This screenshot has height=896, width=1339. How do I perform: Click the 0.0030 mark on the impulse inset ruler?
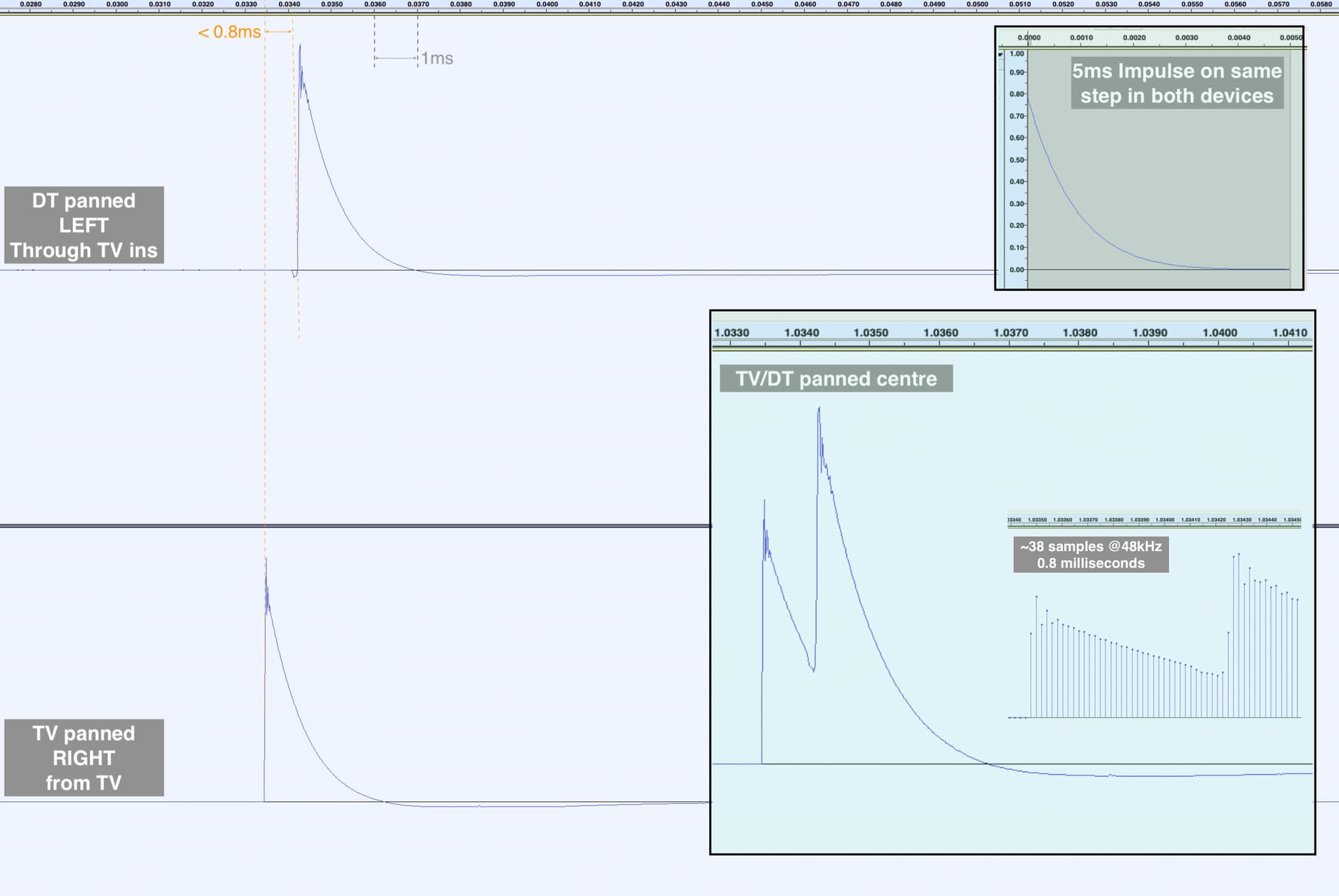[x=1186, y=38]
